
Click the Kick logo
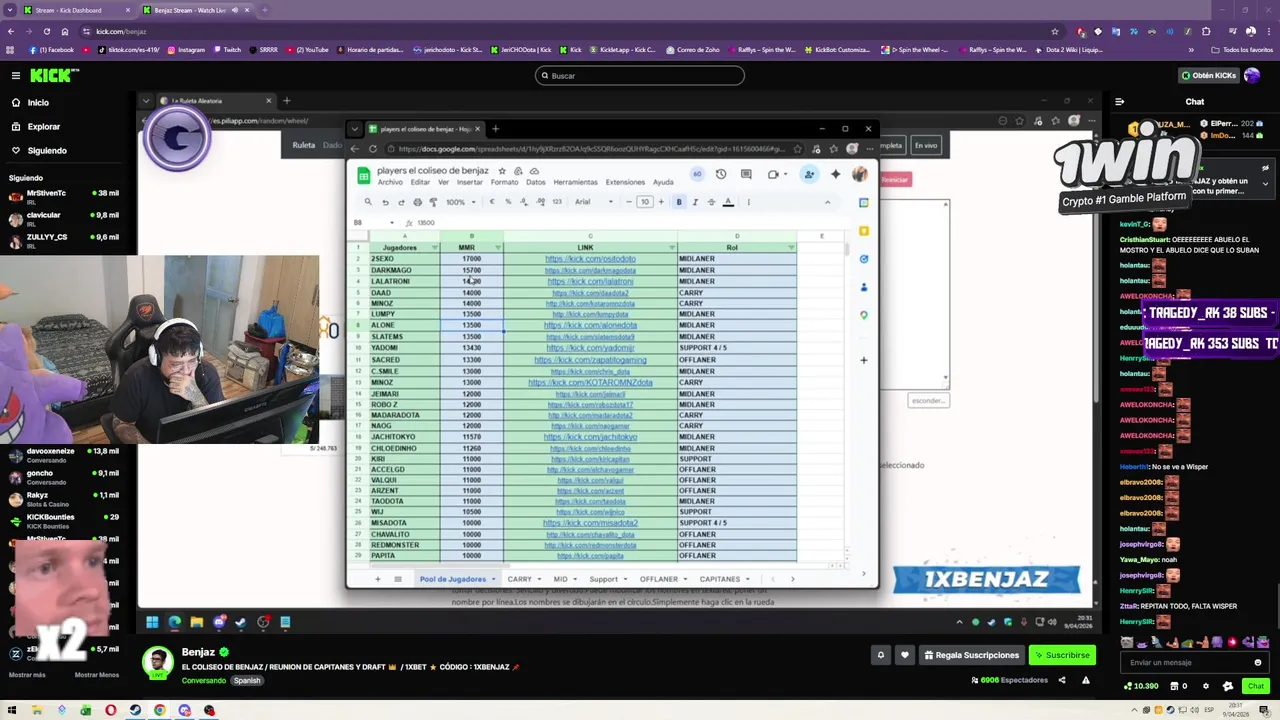[53, 75]
